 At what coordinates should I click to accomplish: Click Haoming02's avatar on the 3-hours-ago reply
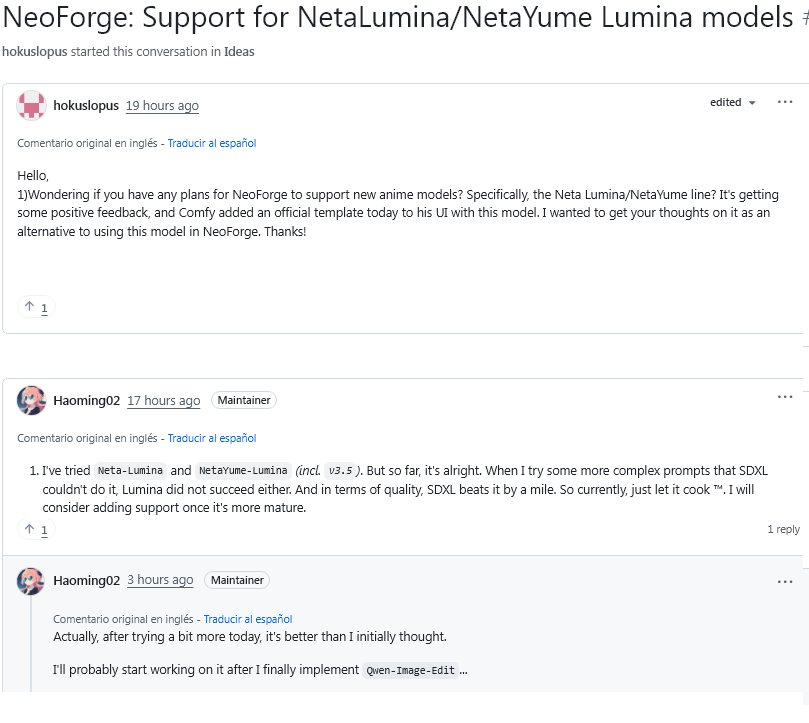pos(31,580)
